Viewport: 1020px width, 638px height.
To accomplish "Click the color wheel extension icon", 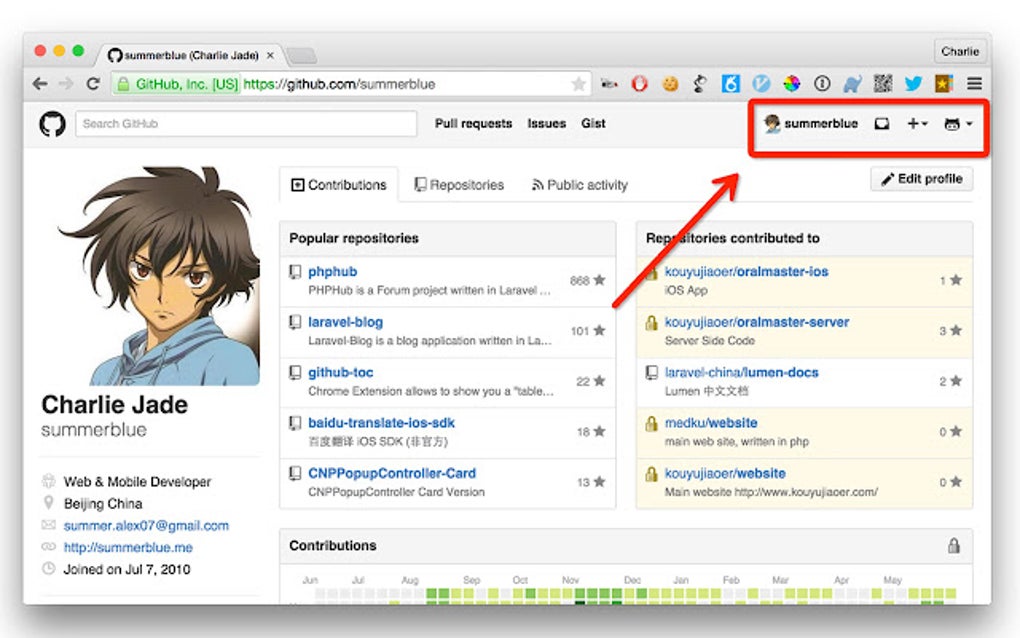I will (791, 83).
